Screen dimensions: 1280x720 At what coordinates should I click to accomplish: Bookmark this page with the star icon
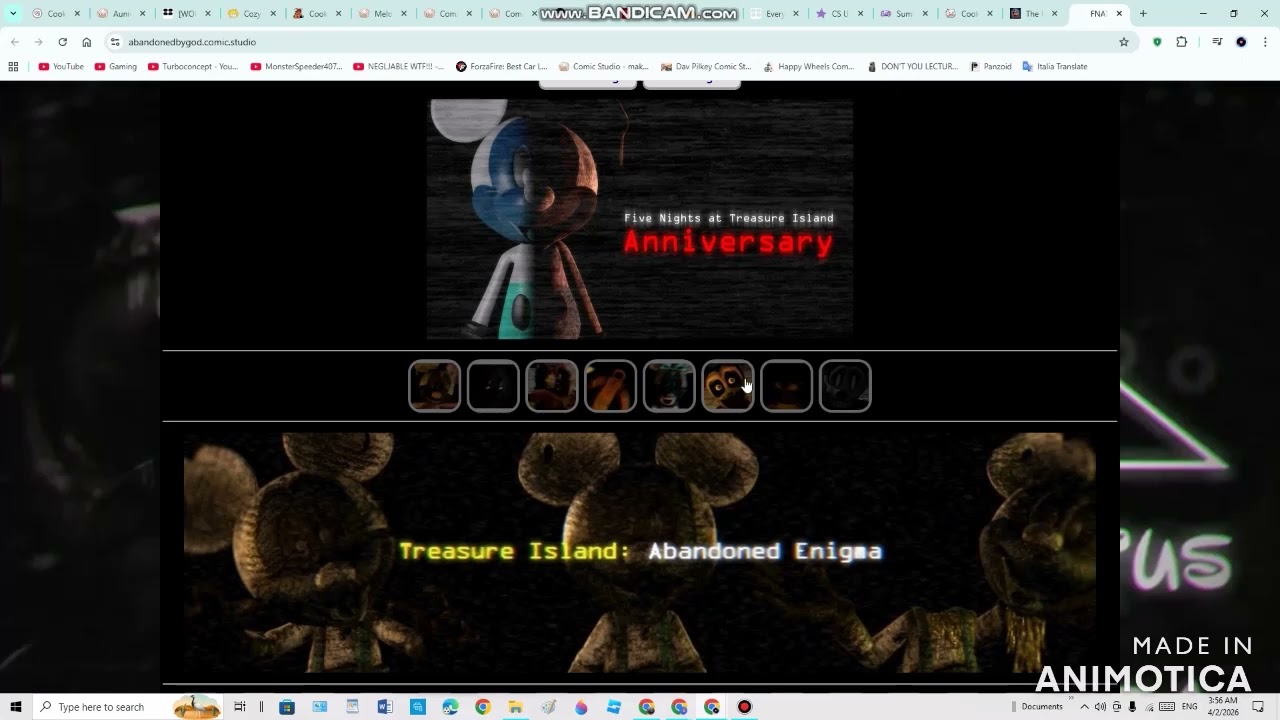[1124, 42]
